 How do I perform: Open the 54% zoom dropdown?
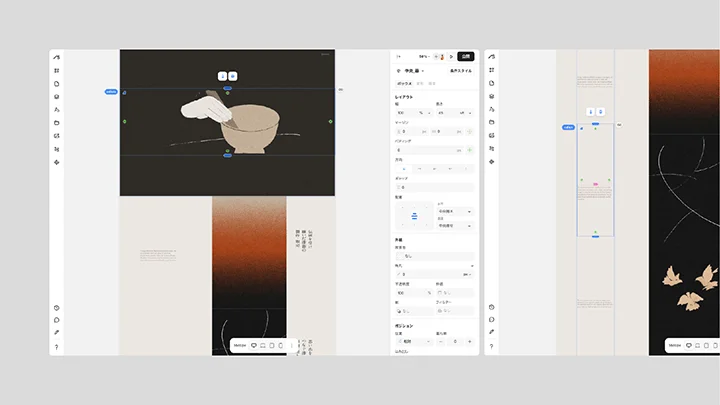point(424,56)
